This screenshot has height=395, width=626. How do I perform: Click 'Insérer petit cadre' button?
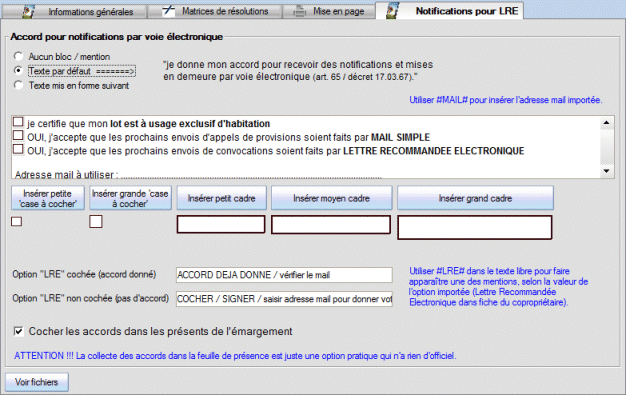(x=222, y=198)
